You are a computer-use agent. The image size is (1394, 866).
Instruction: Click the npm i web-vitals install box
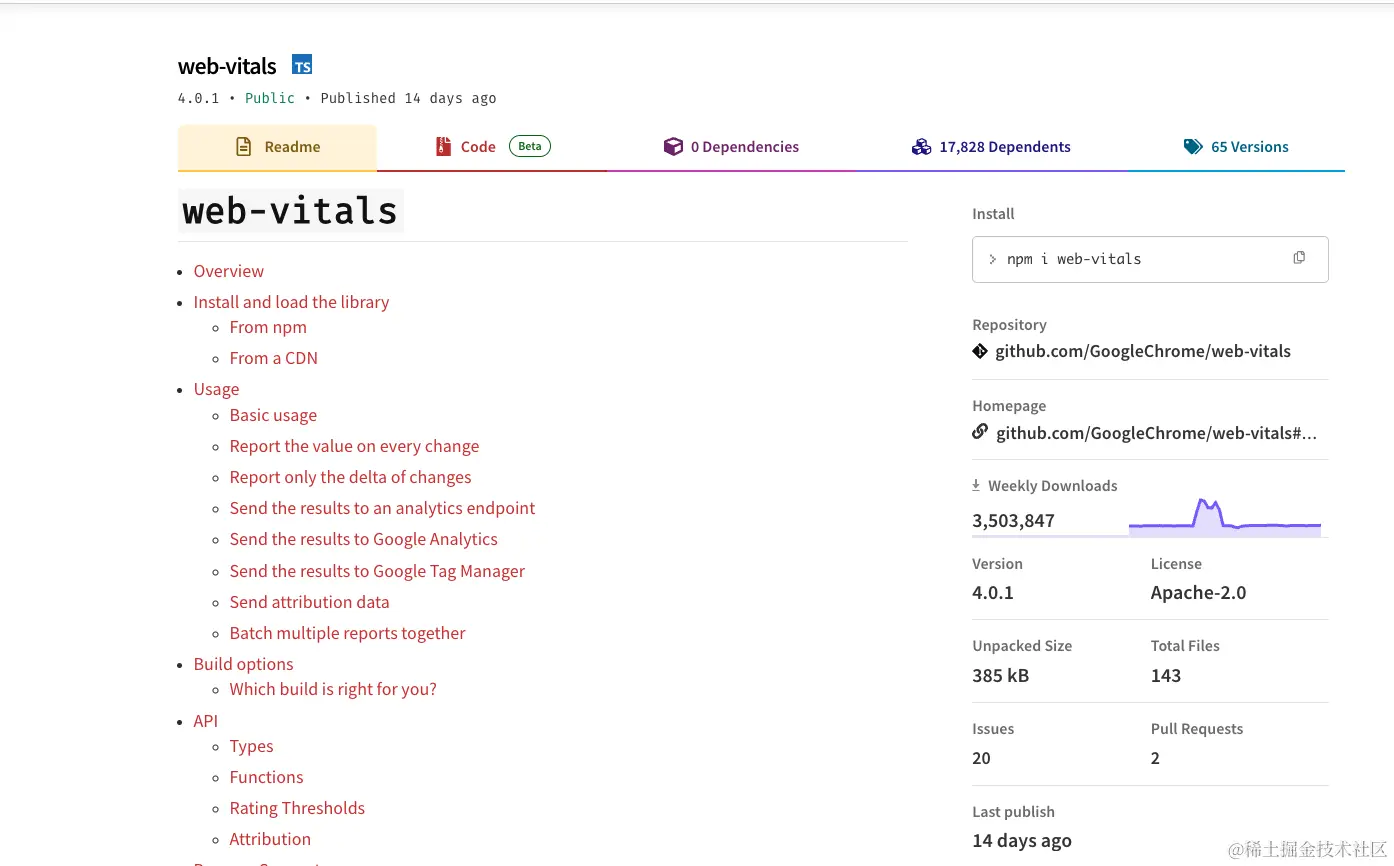[x=1150, y=259]
